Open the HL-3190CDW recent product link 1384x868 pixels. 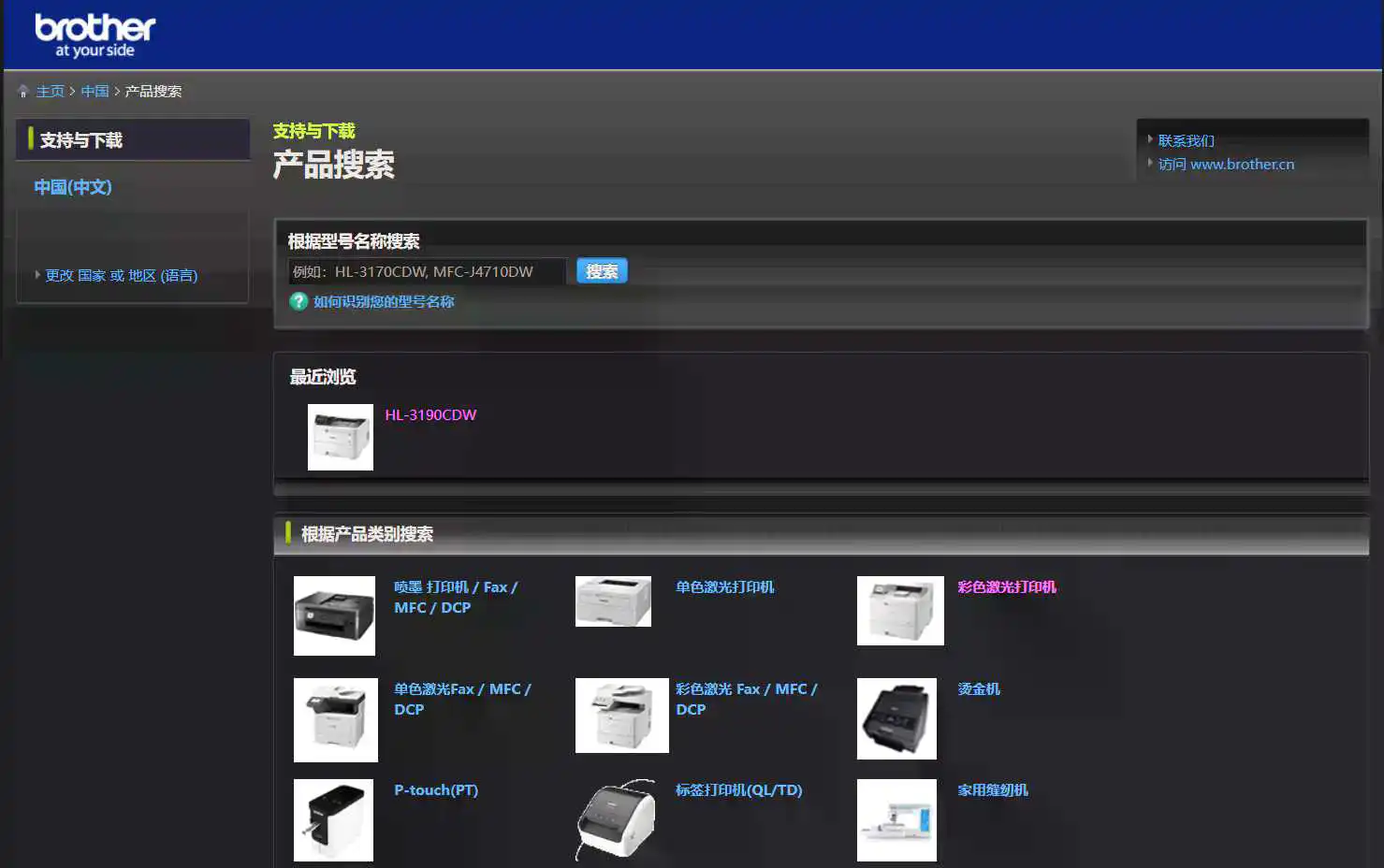430,414
